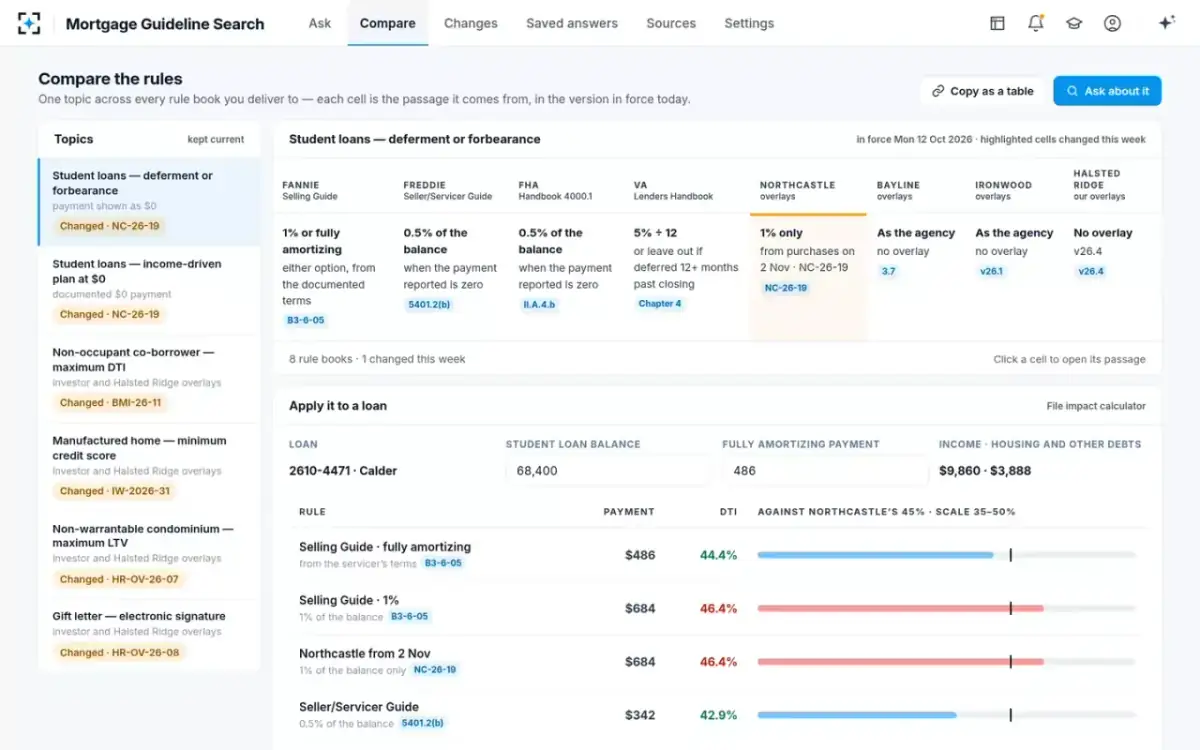Open the user account profile icon

(1112, 23)
